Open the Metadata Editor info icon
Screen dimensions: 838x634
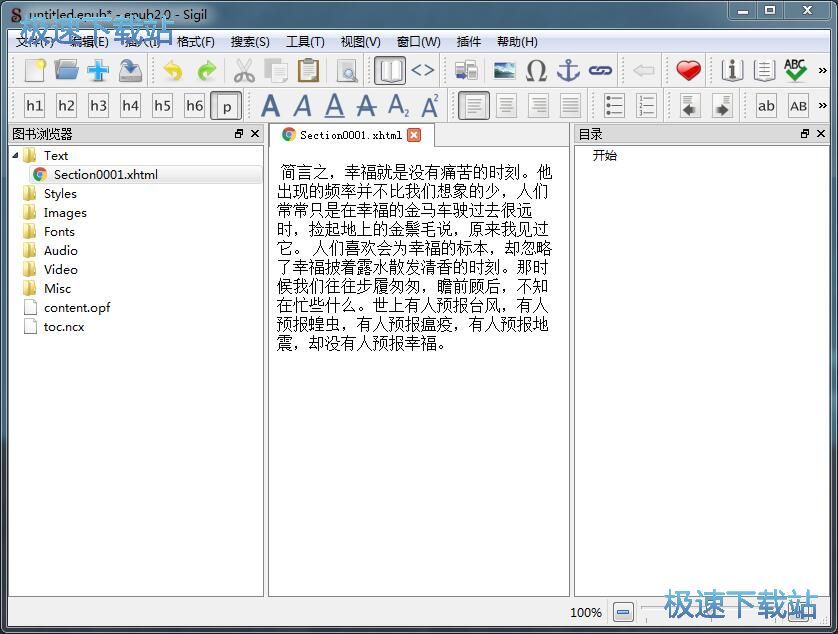(x=732, y=70)
